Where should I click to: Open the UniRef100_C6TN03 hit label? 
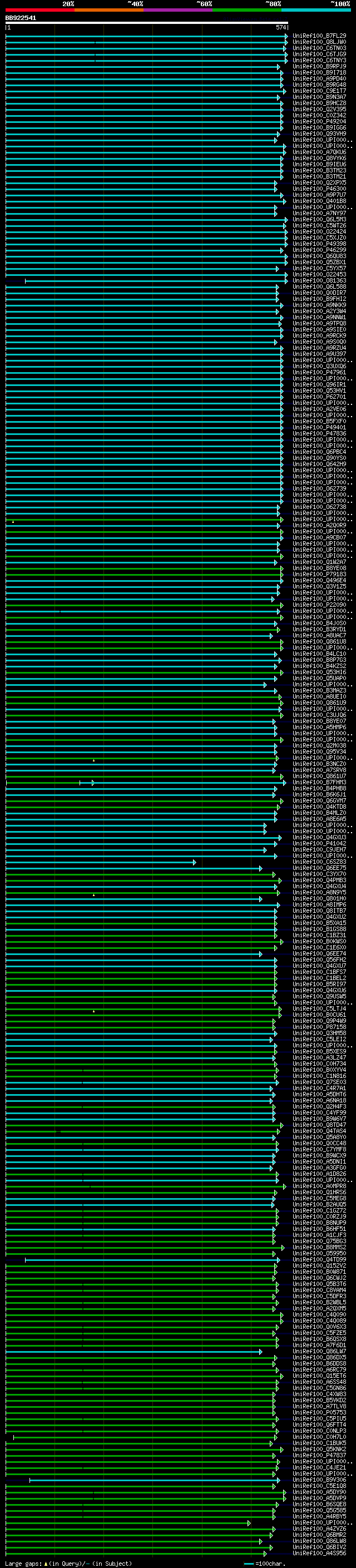click(319, 48)
